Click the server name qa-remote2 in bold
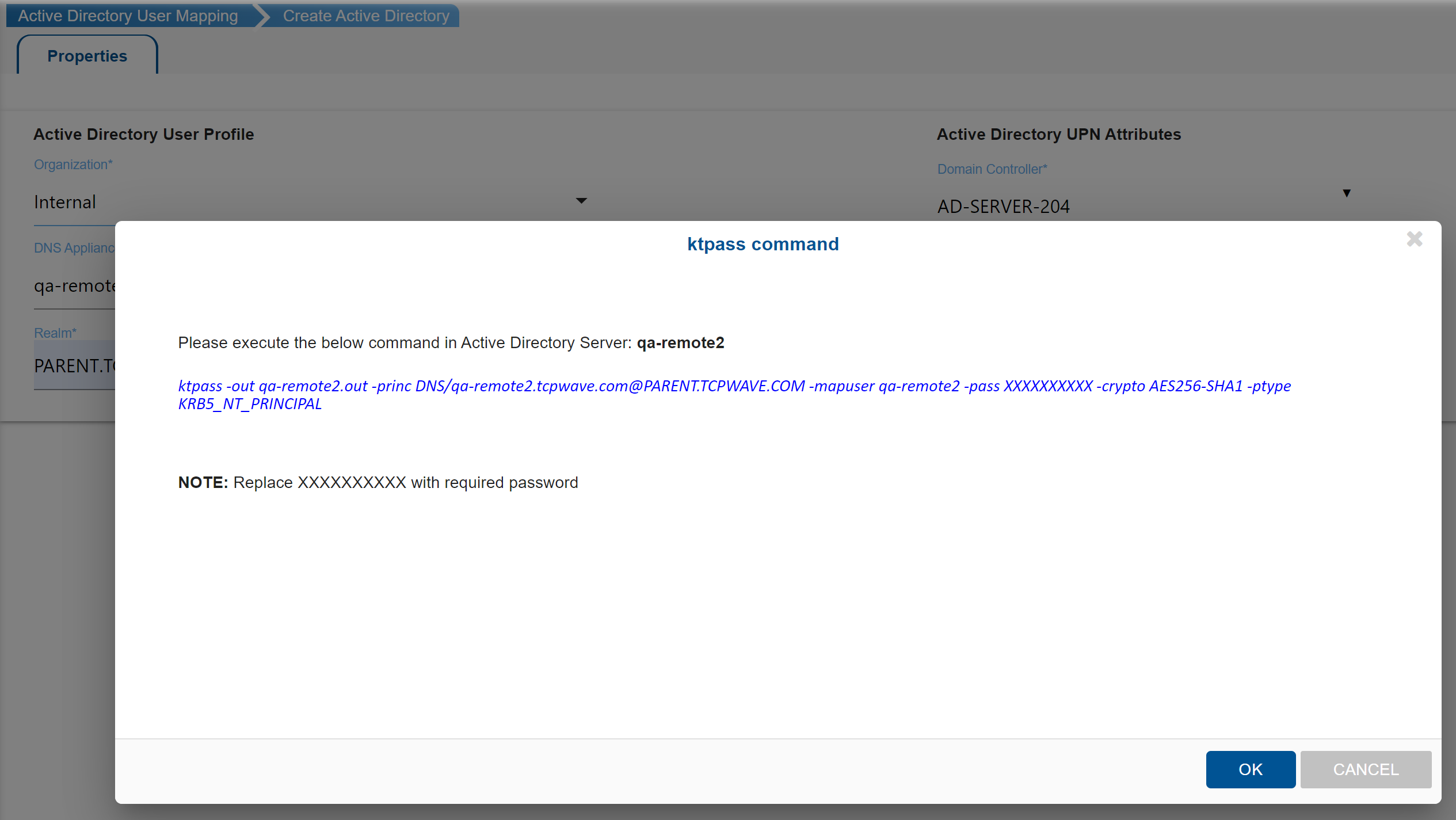Viewport: 1456px width, 820px height. click(680, 343)
